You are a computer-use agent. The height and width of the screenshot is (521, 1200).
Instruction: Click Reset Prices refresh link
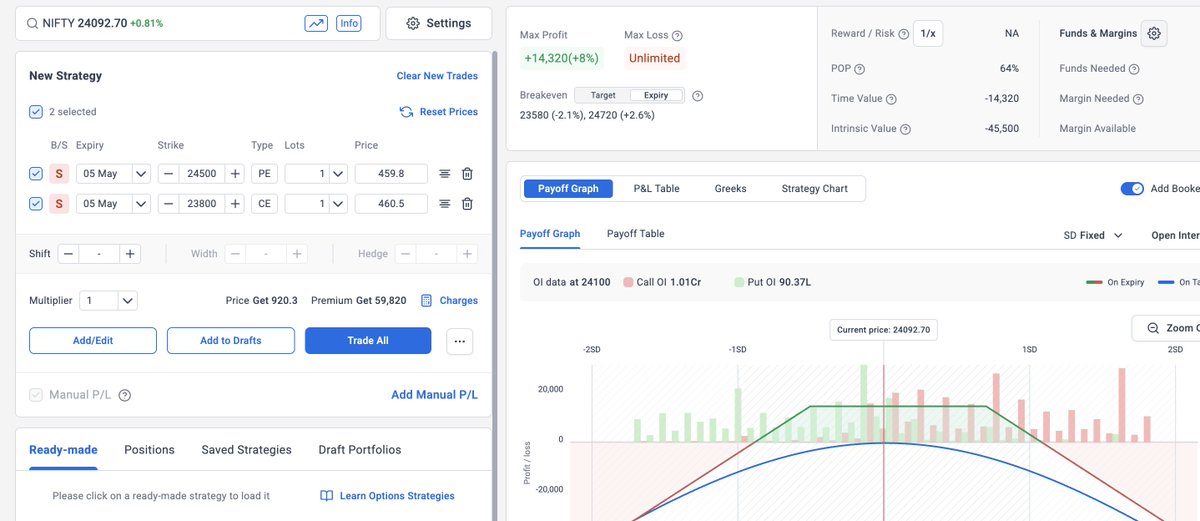click(x=438, y=112)
